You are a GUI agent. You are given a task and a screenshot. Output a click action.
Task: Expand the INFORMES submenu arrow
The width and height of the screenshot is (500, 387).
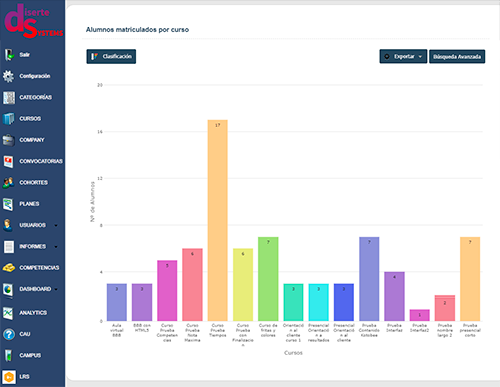point(56,247)
